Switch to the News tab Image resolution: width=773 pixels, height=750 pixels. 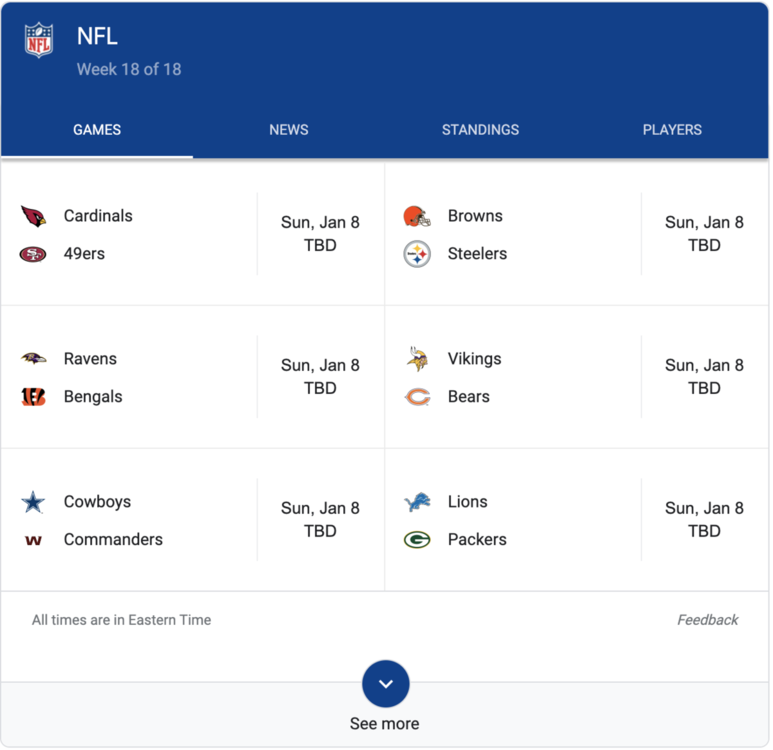tap(289, 130)
